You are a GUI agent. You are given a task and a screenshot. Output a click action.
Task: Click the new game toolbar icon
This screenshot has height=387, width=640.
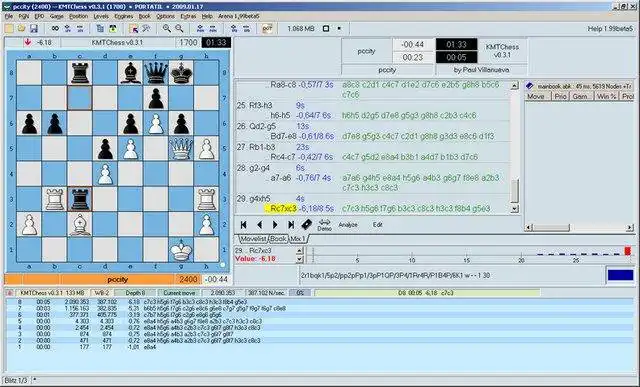click(9, 29)
